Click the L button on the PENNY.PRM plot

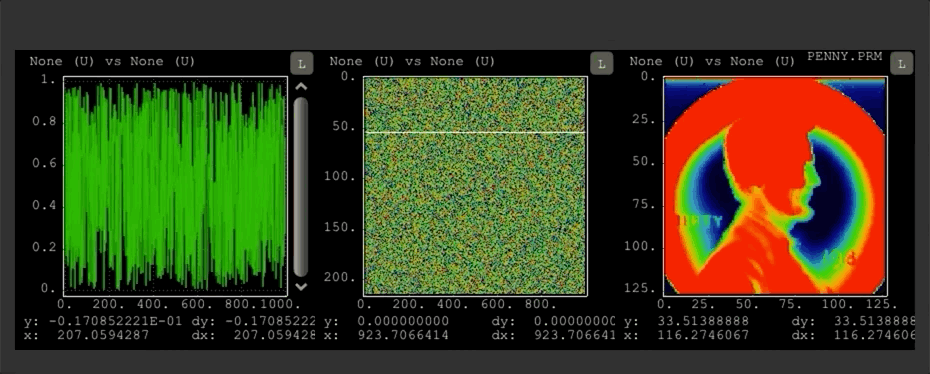tap(902, 63)
